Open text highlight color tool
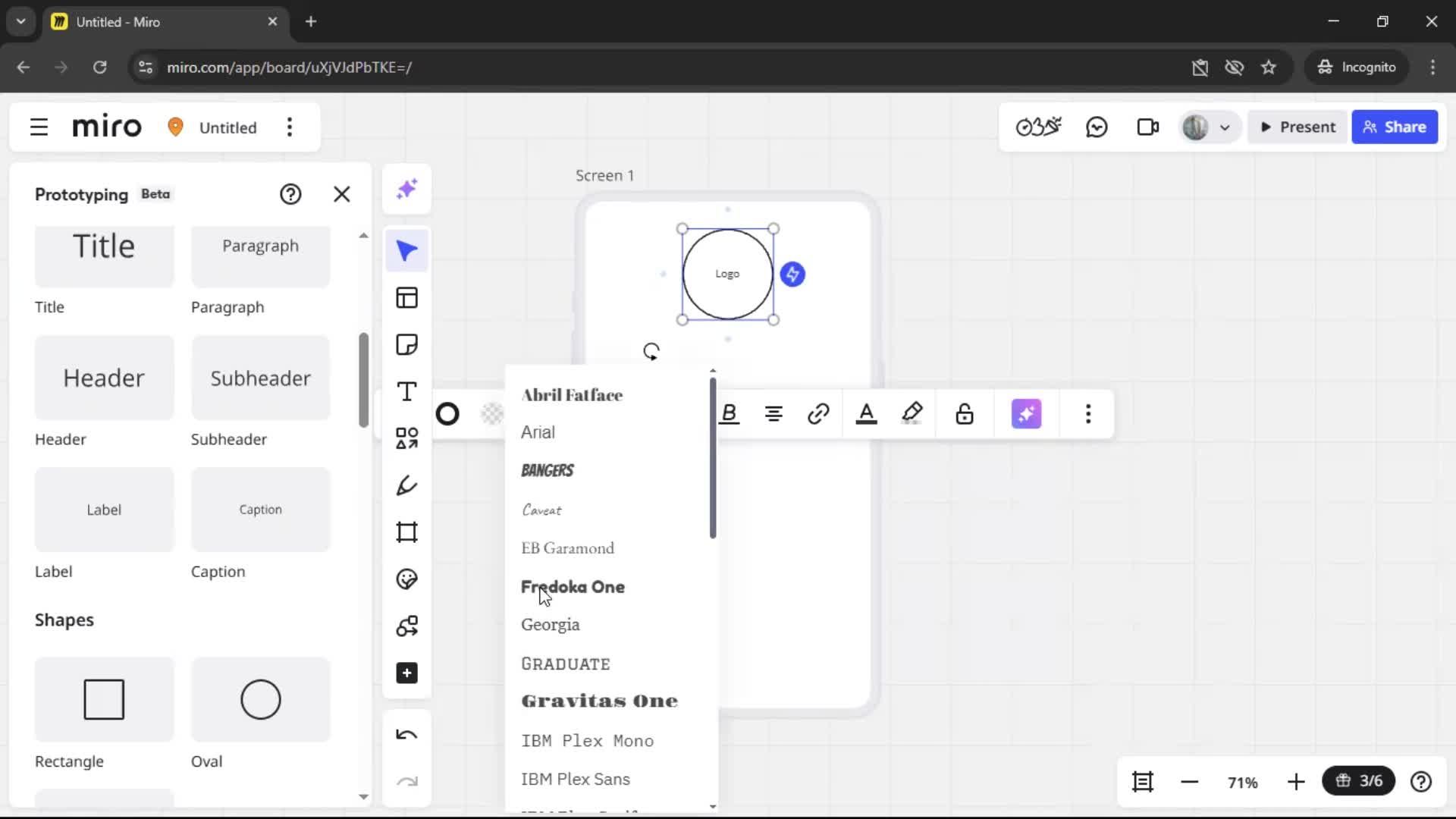This screenshot has height=819, width=1456. [x=912, y=414]
